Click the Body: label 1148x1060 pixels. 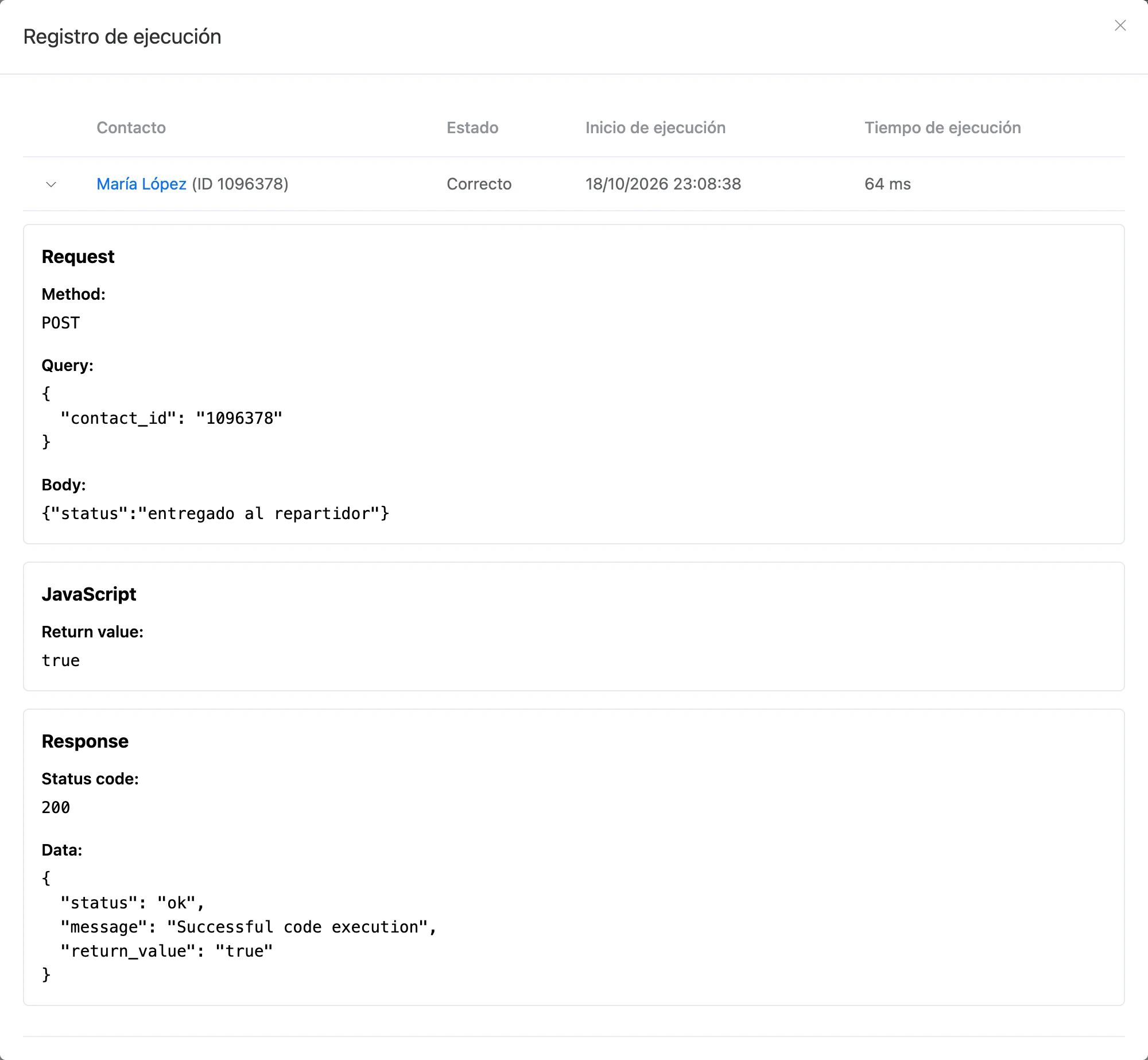tap(64, 485)
